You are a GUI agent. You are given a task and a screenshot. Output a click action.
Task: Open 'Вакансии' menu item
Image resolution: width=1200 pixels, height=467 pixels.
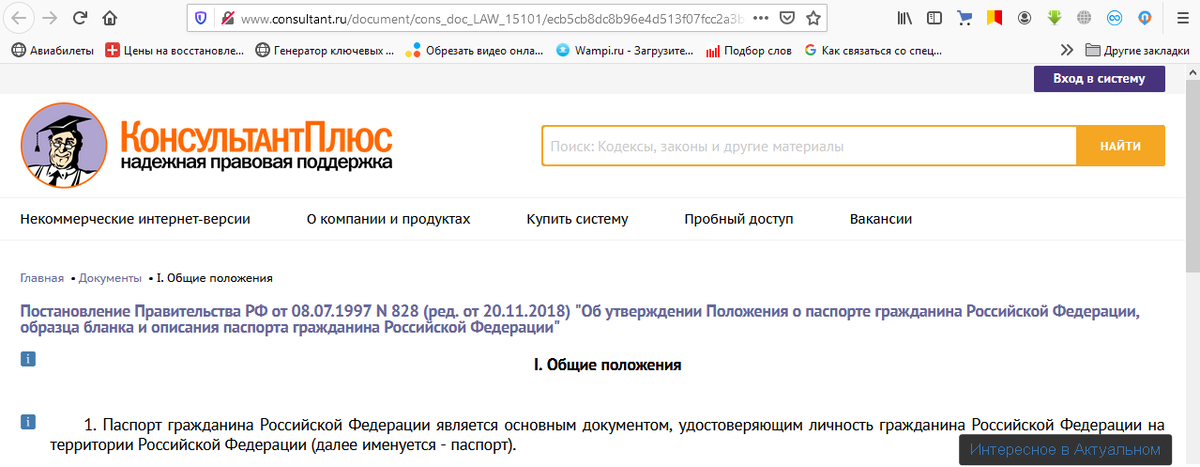[x=880, y=219]
